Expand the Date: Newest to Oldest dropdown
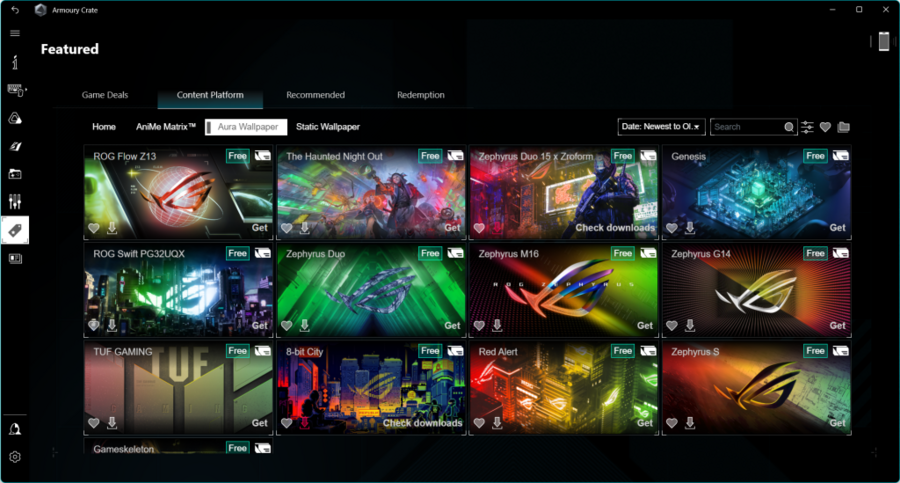 tap(661, 127)
